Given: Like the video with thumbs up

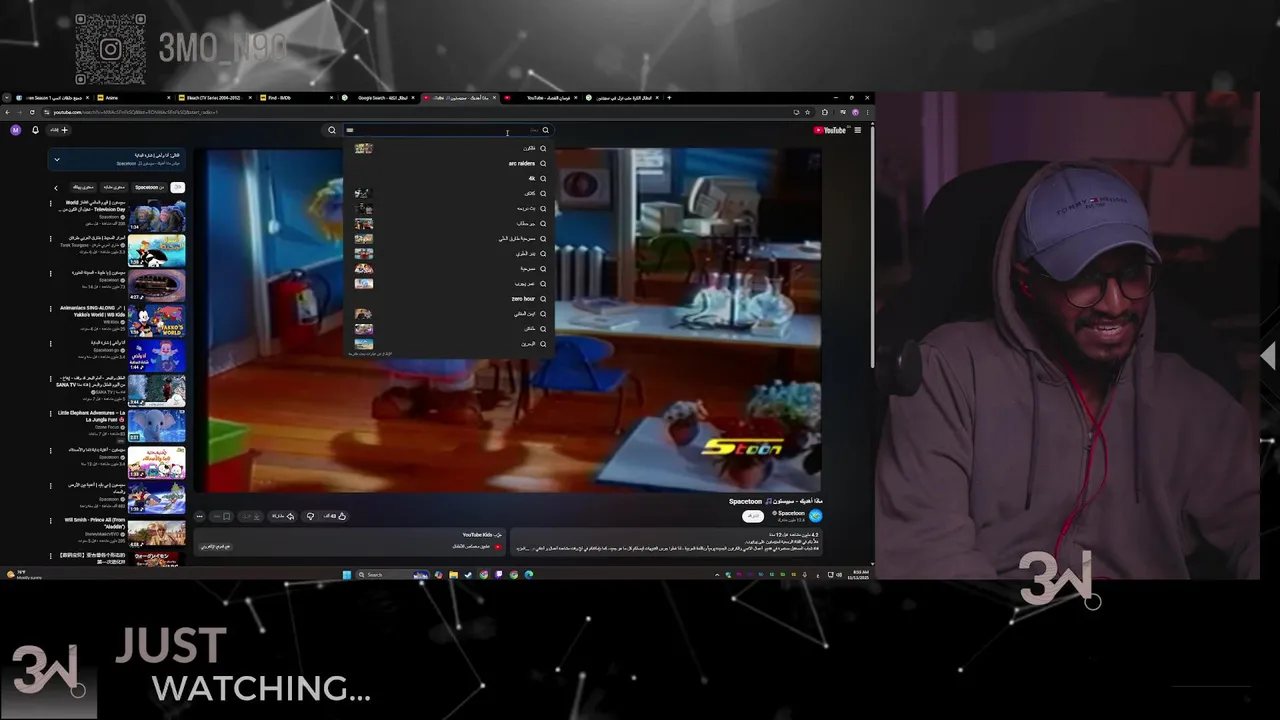Looking at the screenshot, I should pos(335,516).
